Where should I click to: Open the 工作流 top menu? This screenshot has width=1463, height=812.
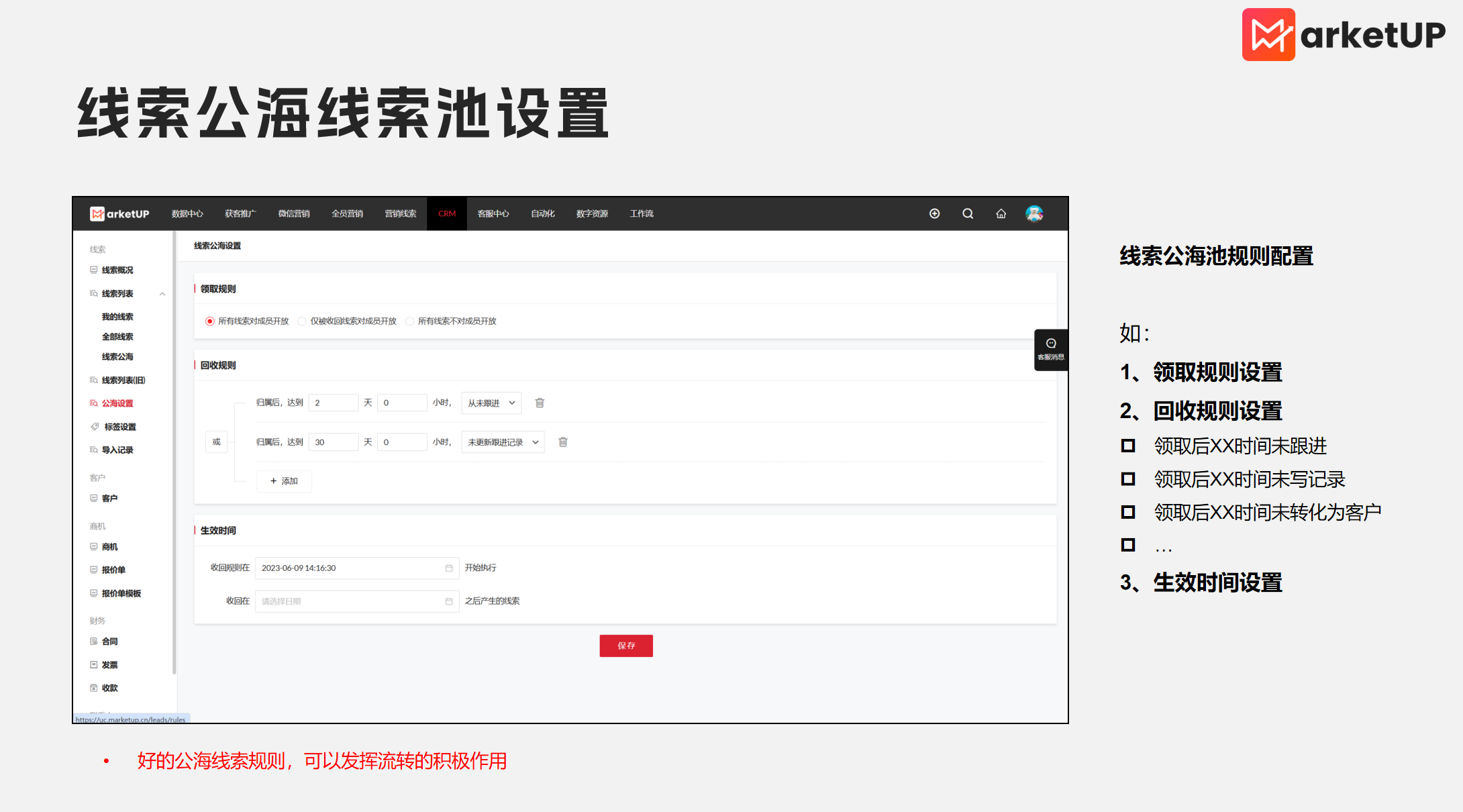642,213
